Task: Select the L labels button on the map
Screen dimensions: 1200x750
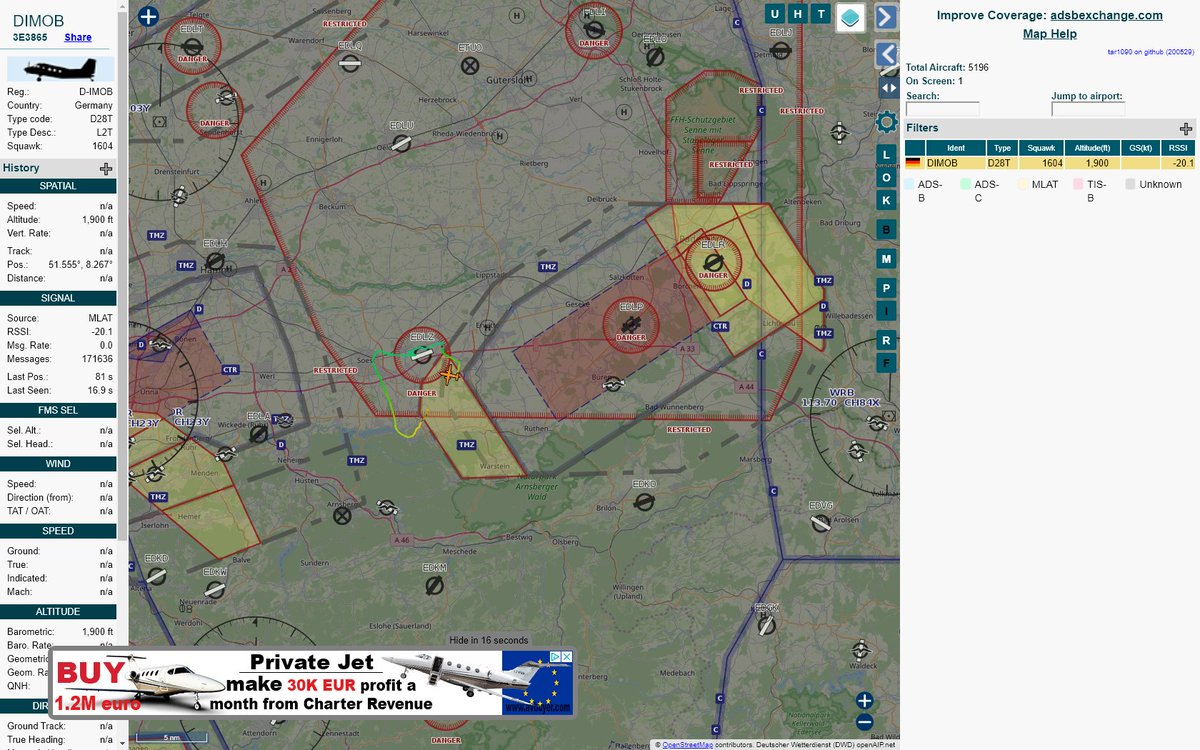Action: (x=884, y=153)
